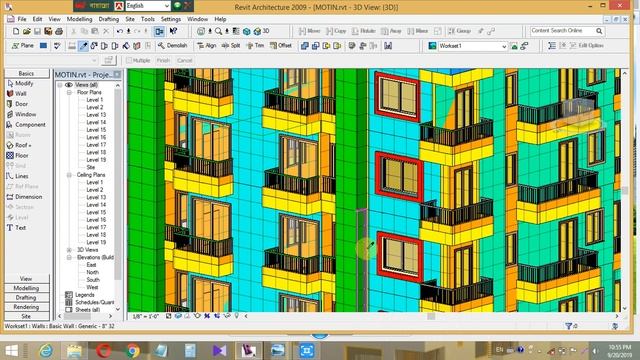The width and height of the screenshot is (640, 360).
Task: Collapse the Floor Plans tree node
Action: pos(69,92)
